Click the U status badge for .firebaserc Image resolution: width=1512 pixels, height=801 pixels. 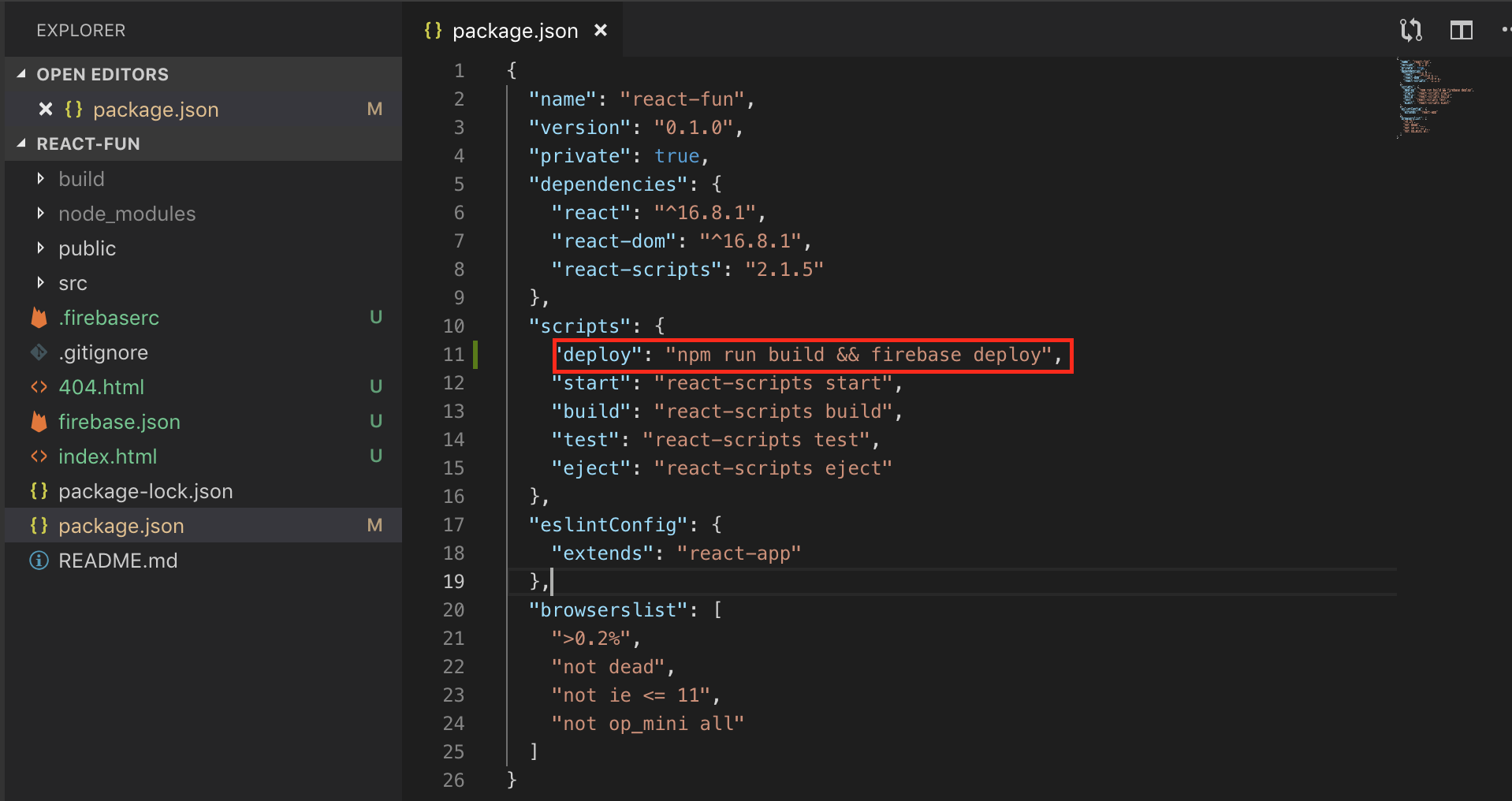[x=376, y=318]
